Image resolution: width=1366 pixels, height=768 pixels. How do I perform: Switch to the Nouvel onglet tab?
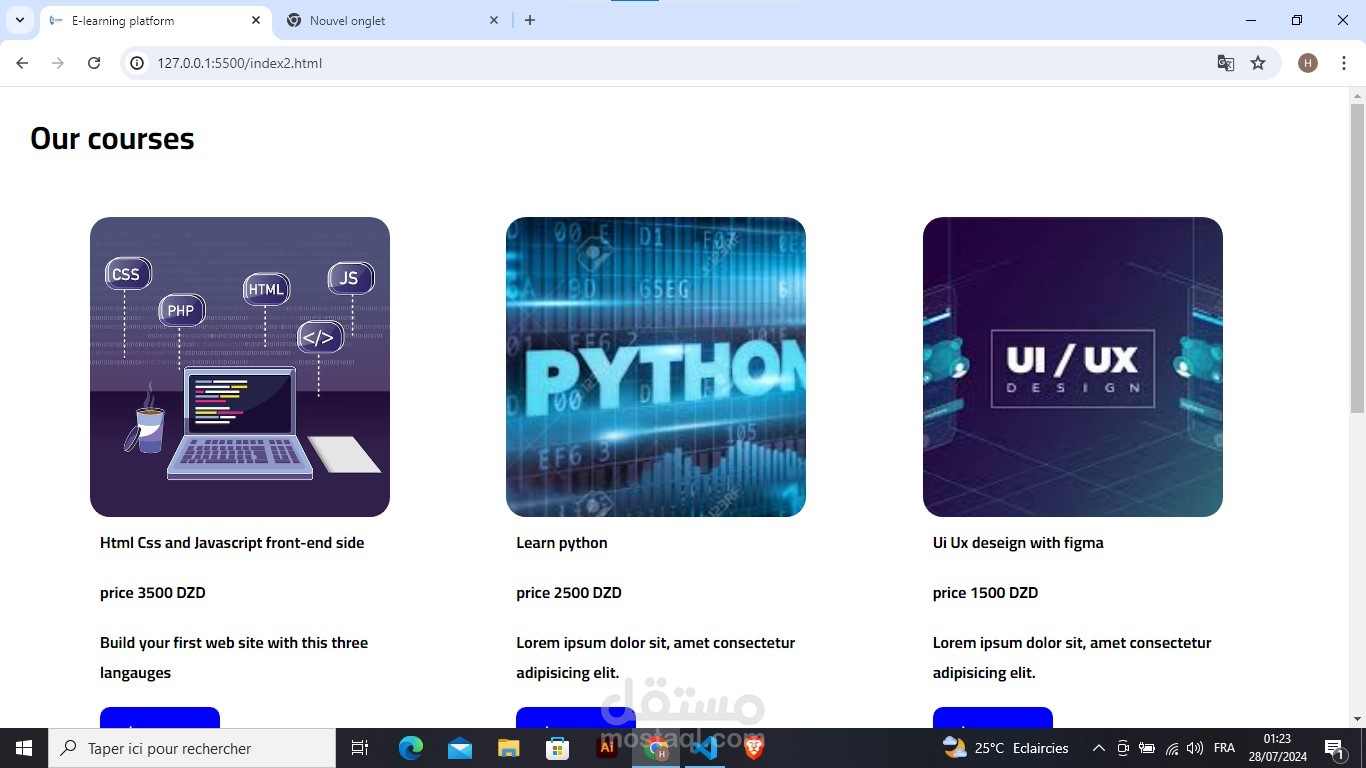(x=392, y=21)
